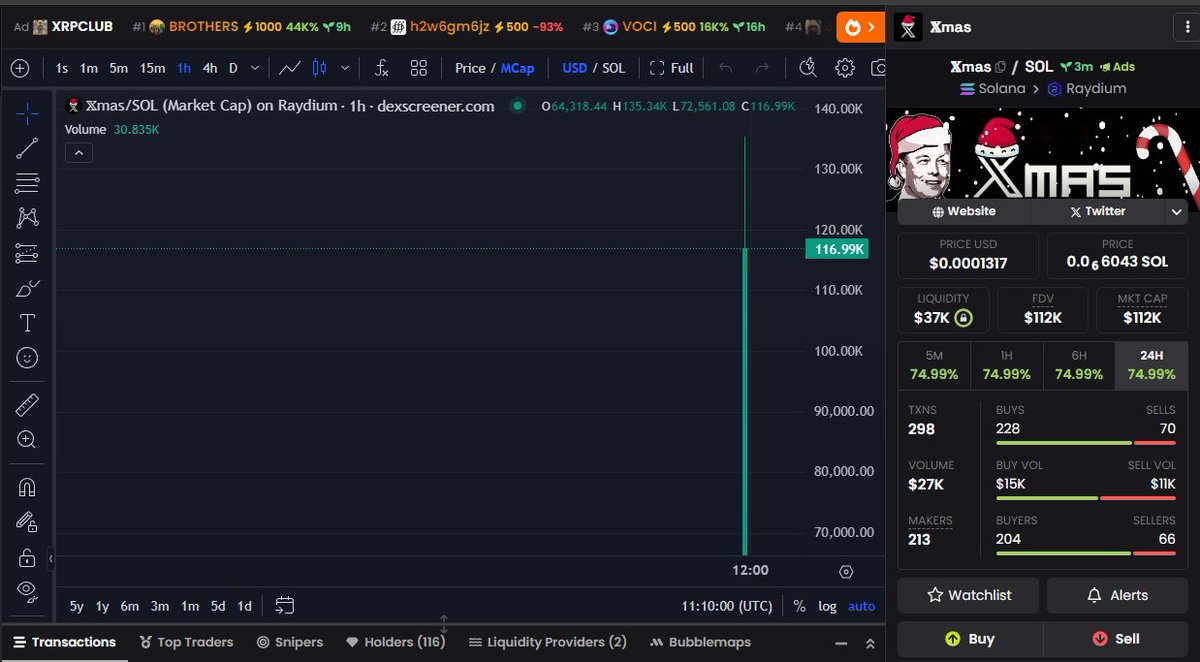Open the token Website link
This screenshot has height=662, width=1200.
pos(964,211)
